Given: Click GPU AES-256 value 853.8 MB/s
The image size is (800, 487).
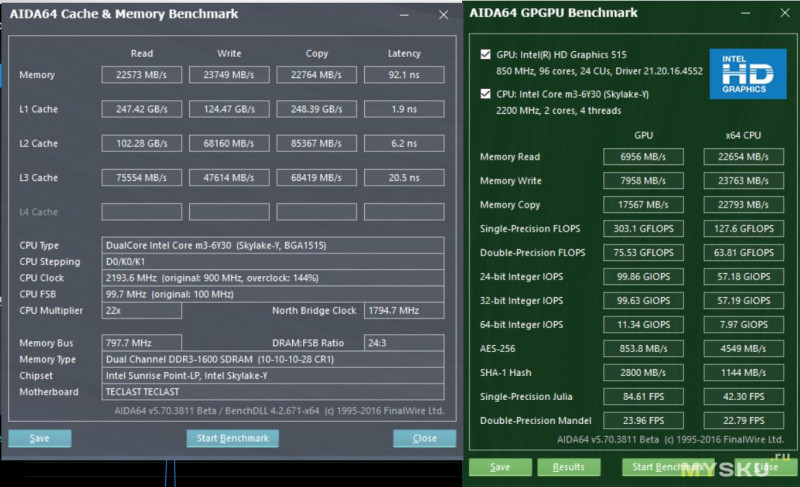Looking at the screenshot, I should (643, 348).
